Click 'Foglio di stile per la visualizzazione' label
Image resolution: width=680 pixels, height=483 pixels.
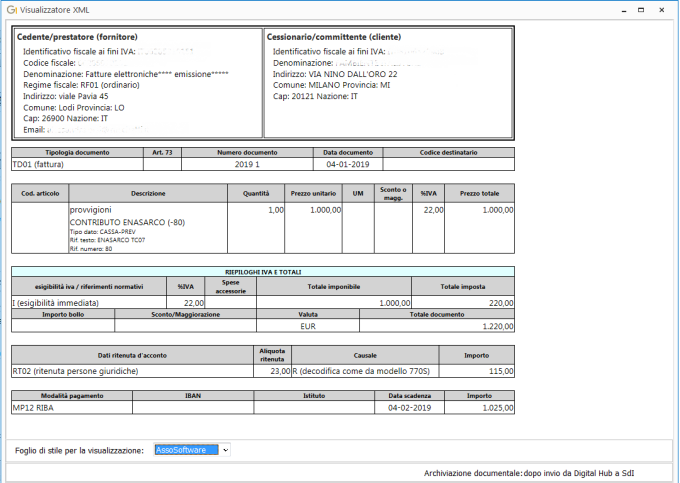79,450
